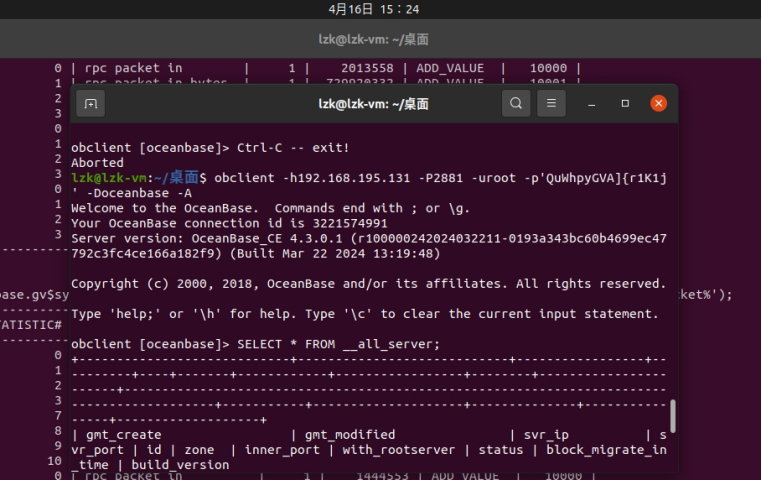Click value 1444553 in background terminal bottom row
Screen dimensions: 762x480
pos(382,475)
